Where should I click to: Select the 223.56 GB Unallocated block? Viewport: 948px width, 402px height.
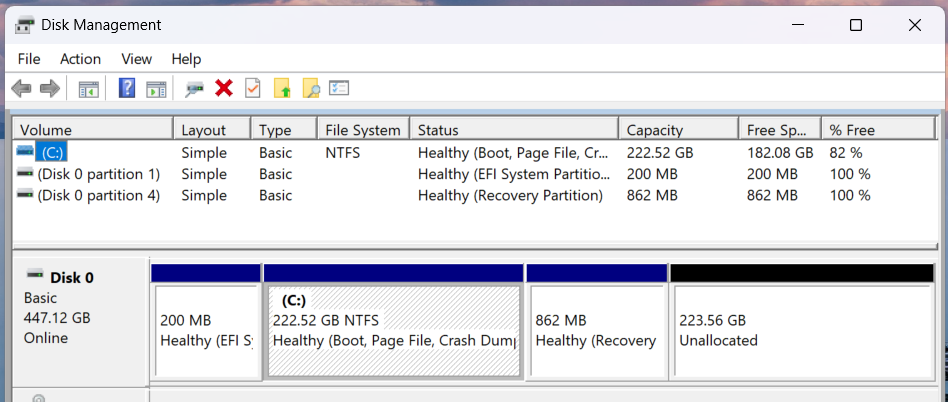click(x=803, y=330)
